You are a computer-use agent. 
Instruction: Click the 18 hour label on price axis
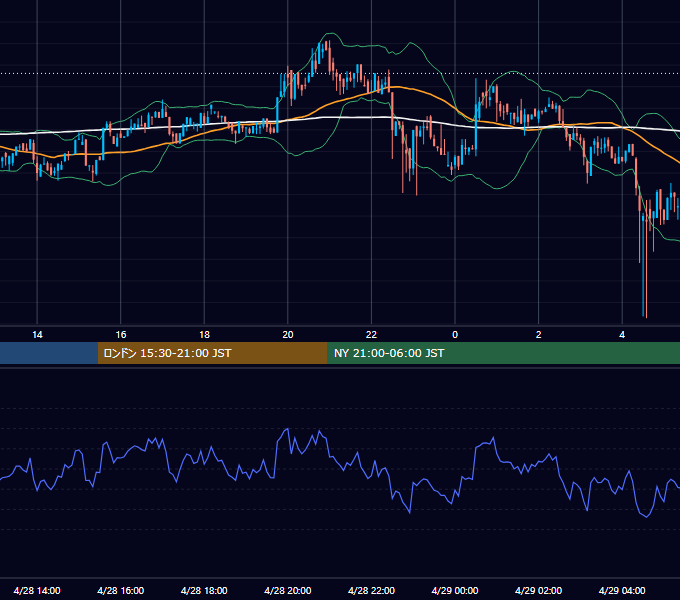[x=204, y=334]
